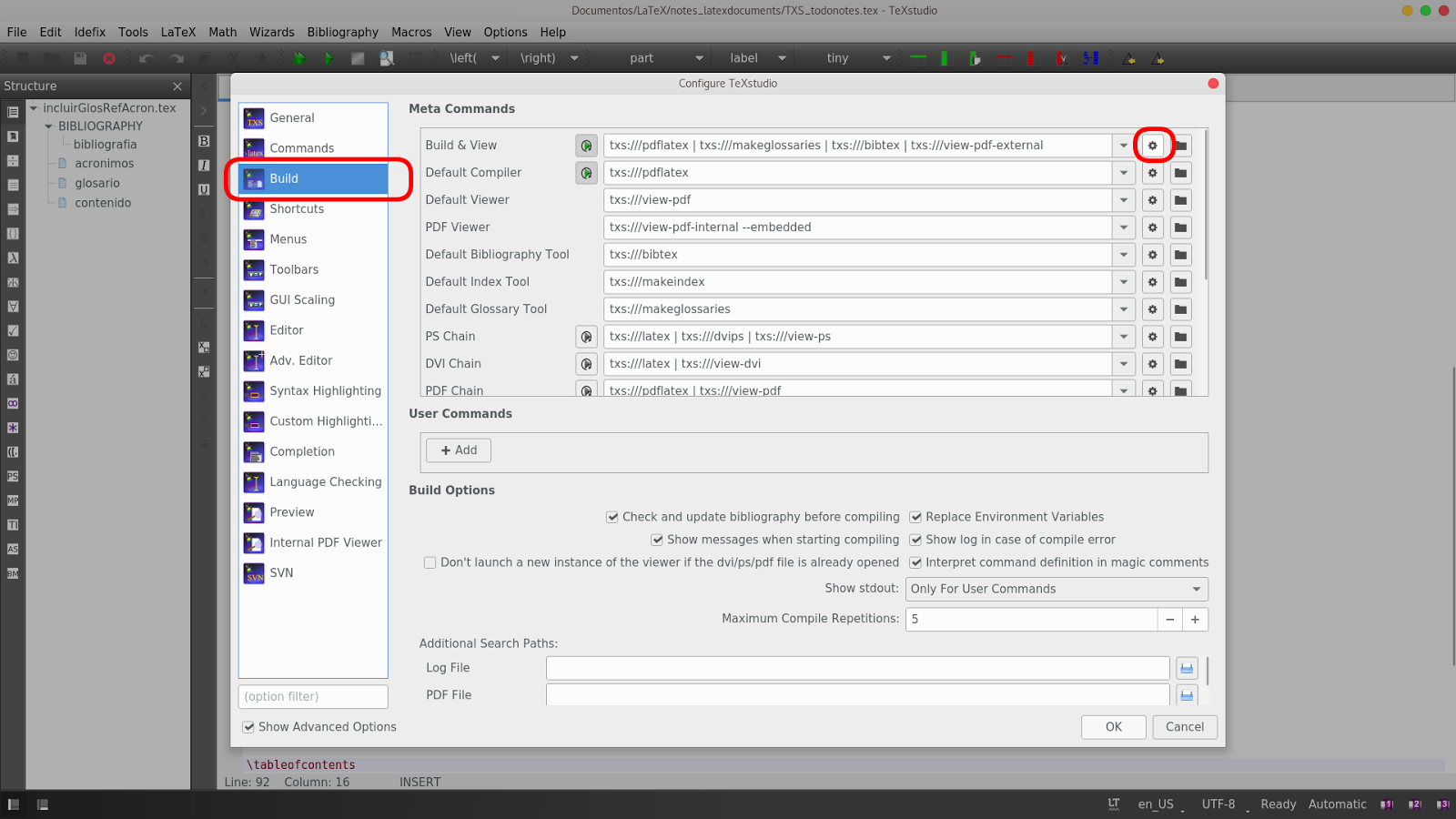Viewport: 1456px width, 819px height.
Task: Click the gear icon for Default Glossary Tool
Action: [x=1152, y=309]
